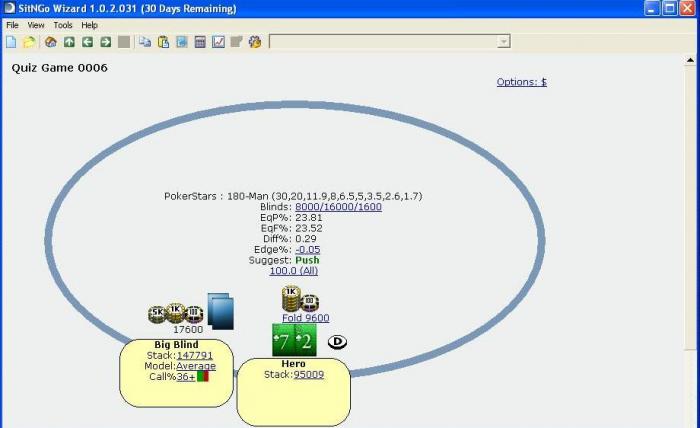700x428 pixels.
Task: Click the Copy toolbar icon
Action: (145, 42)
